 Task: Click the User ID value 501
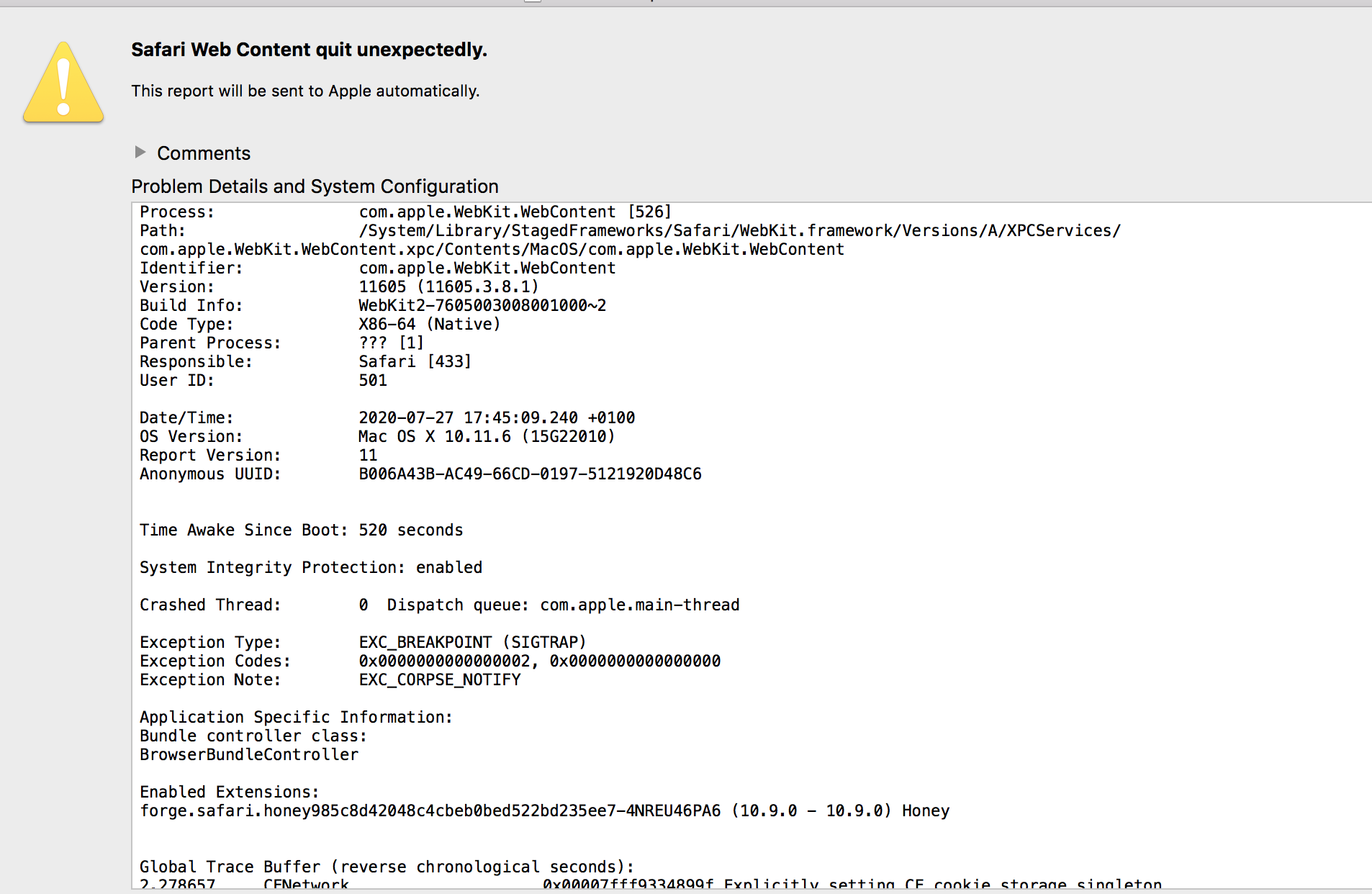tap(373, 380)
